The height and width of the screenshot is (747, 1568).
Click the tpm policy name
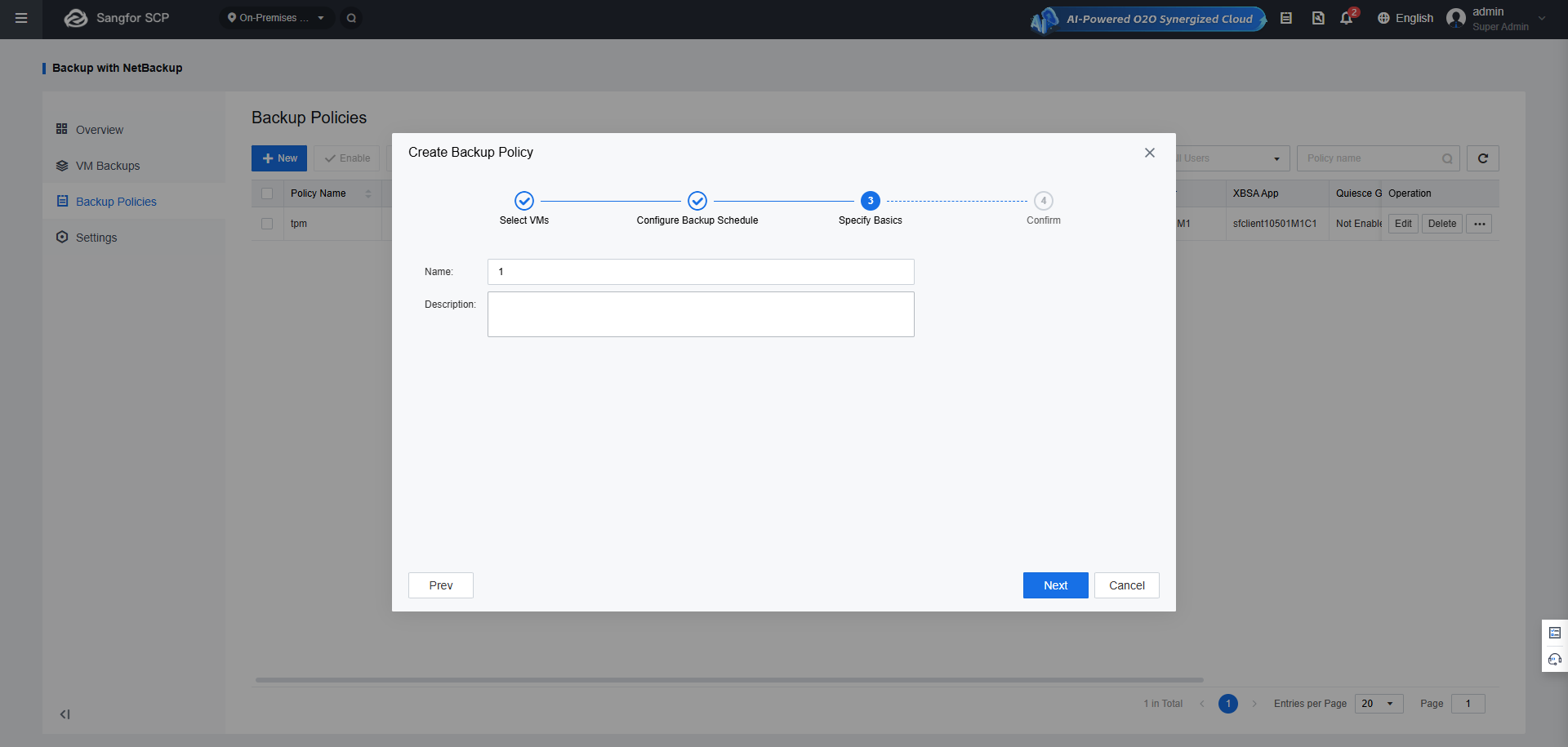(x=299, y=224)
